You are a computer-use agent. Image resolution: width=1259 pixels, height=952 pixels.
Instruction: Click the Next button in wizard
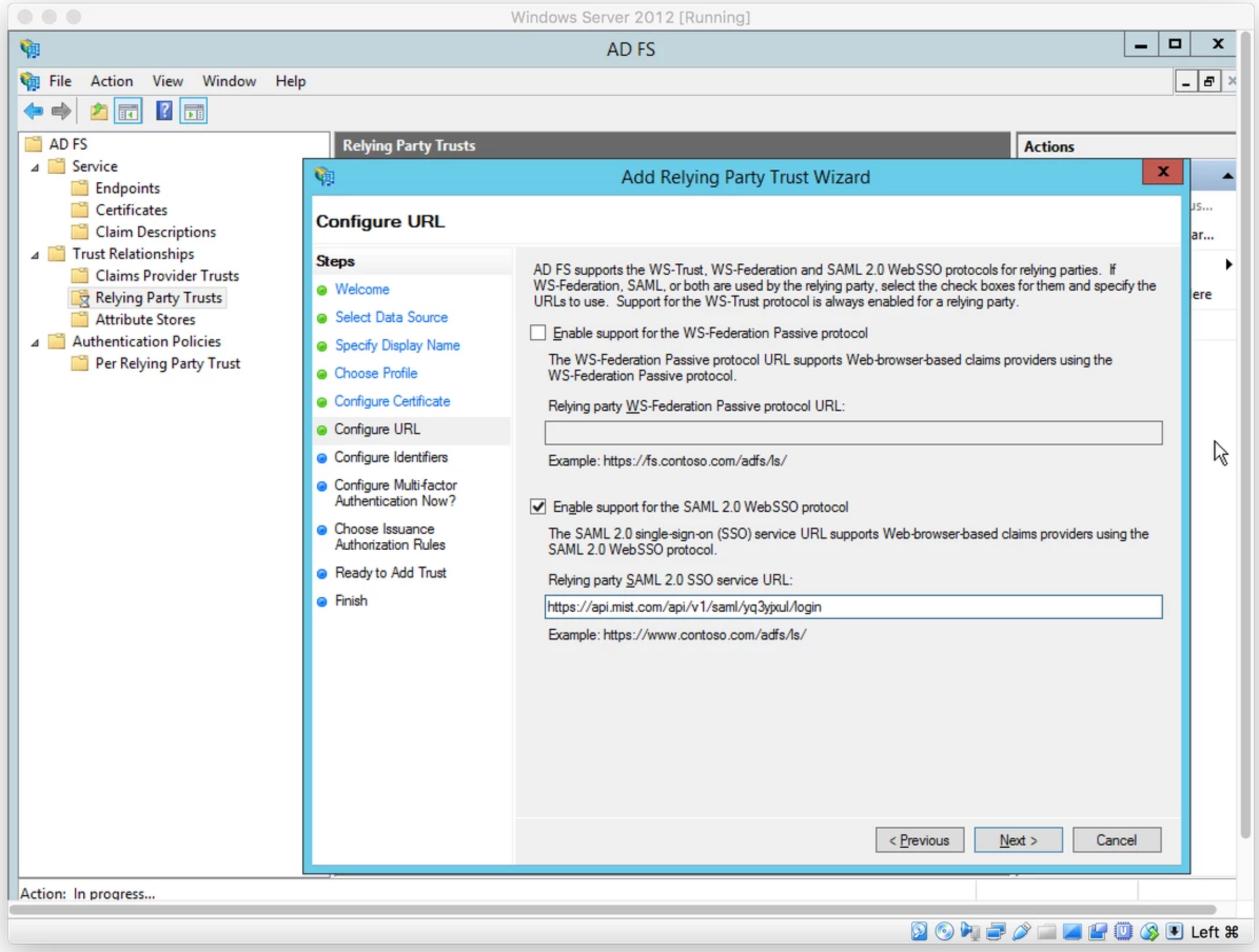point(1018,840)
